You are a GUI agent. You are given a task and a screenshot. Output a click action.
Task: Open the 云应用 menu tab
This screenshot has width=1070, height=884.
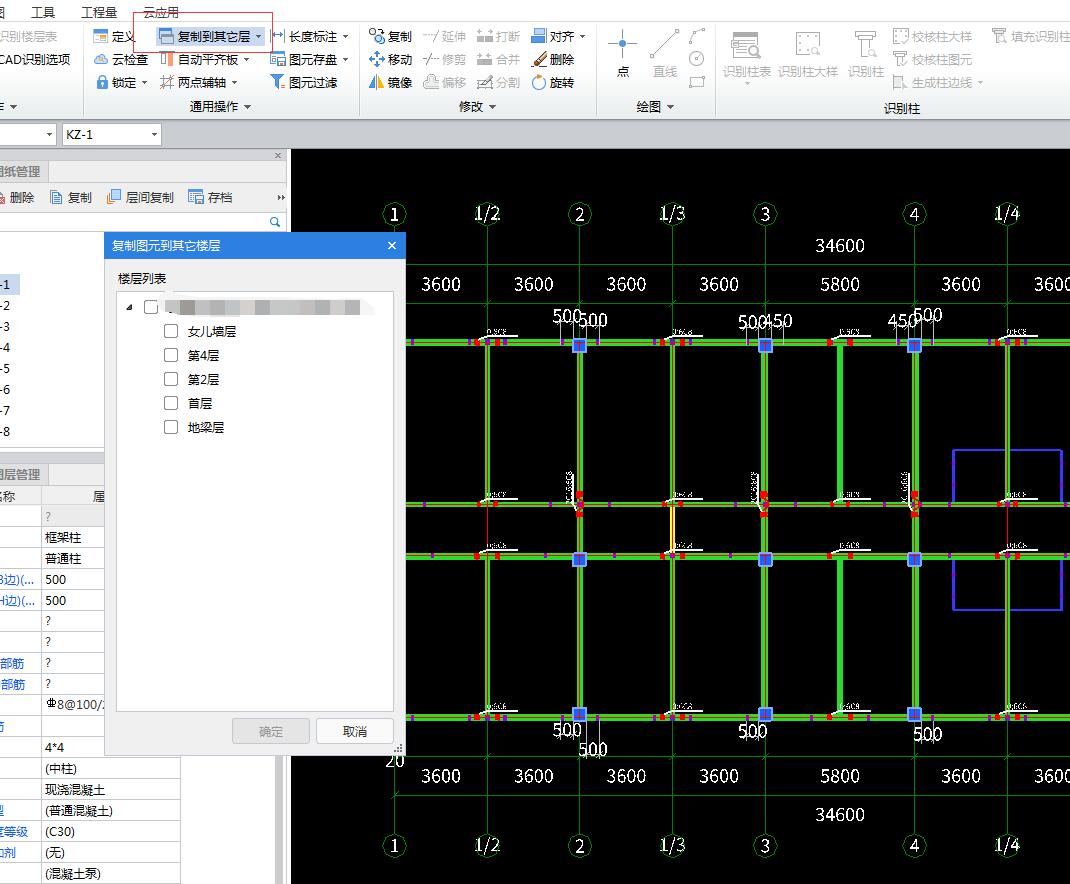tap(161, 12)
